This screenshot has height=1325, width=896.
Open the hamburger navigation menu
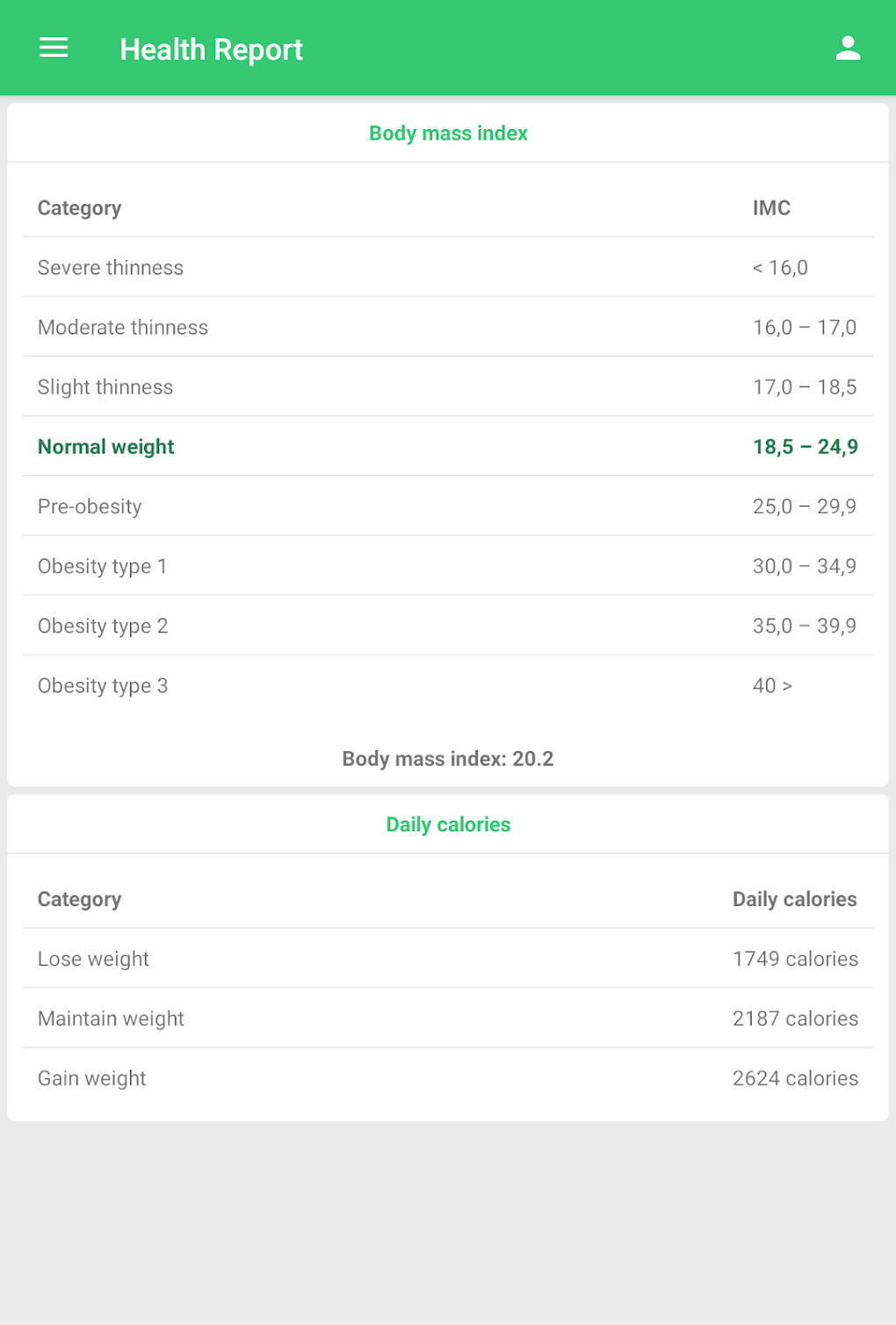click(x=54, y=48)
